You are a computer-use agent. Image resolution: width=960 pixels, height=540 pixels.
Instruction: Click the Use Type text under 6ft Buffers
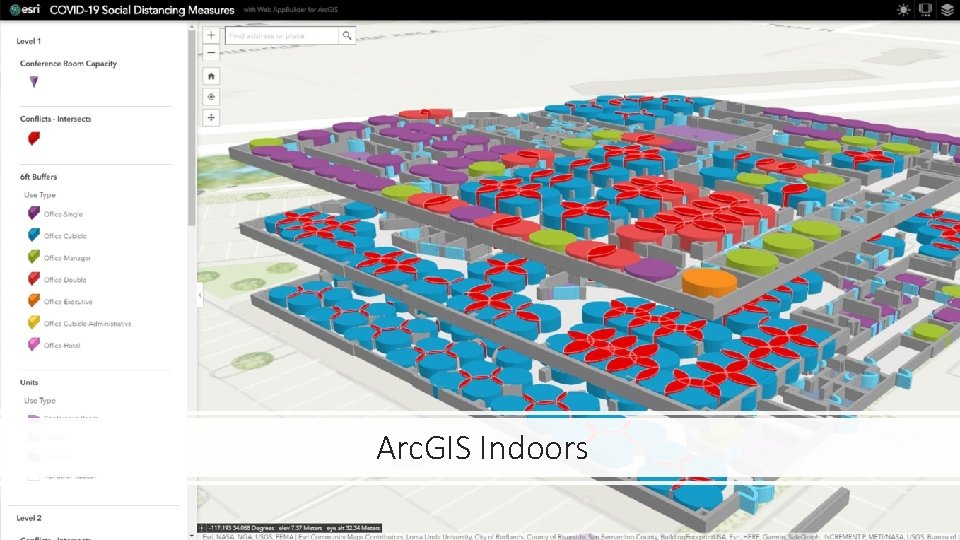[x=40, y=195]
